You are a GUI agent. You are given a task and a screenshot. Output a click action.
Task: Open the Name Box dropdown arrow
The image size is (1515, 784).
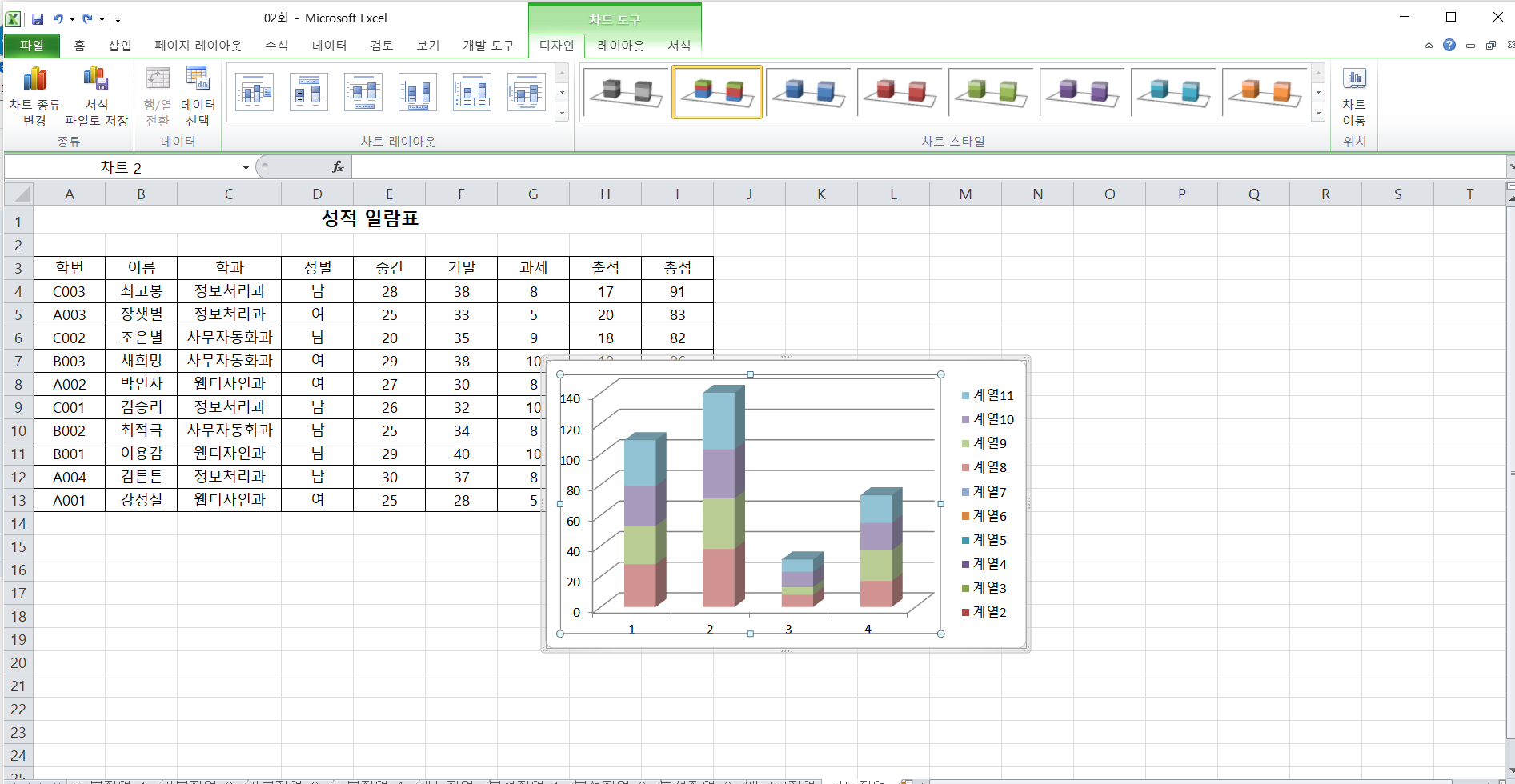246,167
